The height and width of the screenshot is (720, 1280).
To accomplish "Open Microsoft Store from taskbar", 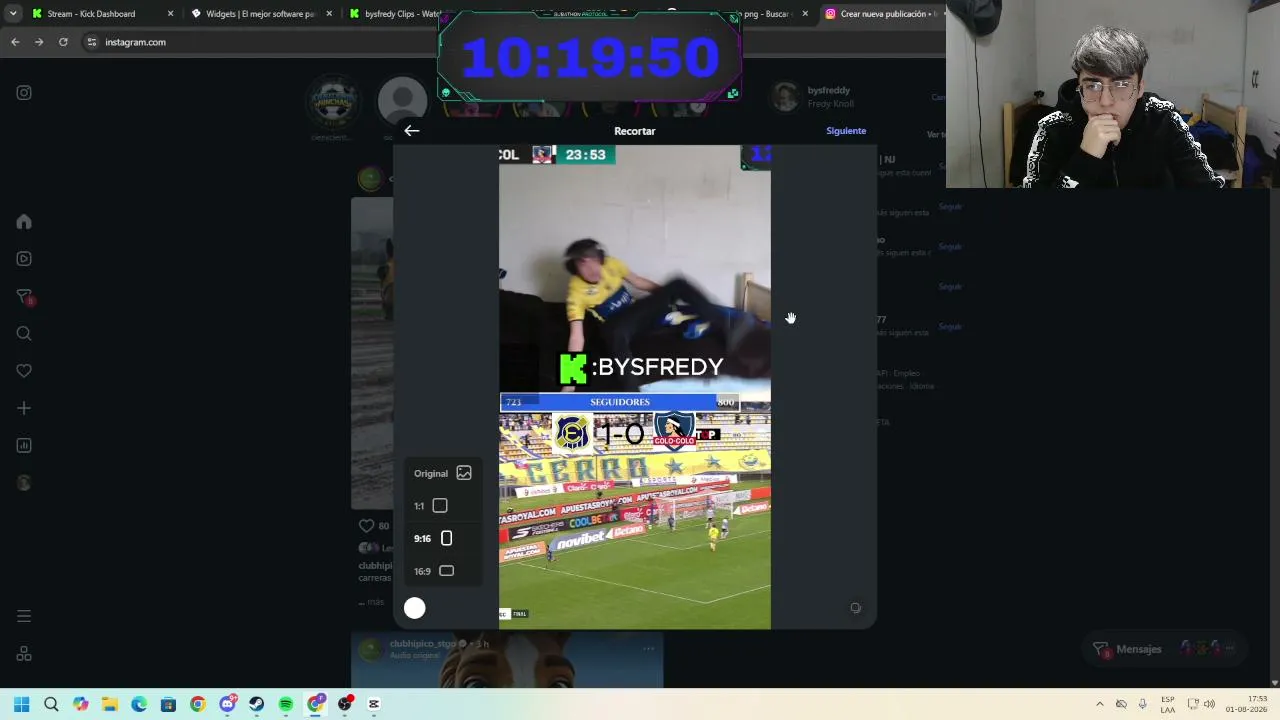I will point(169,704).
